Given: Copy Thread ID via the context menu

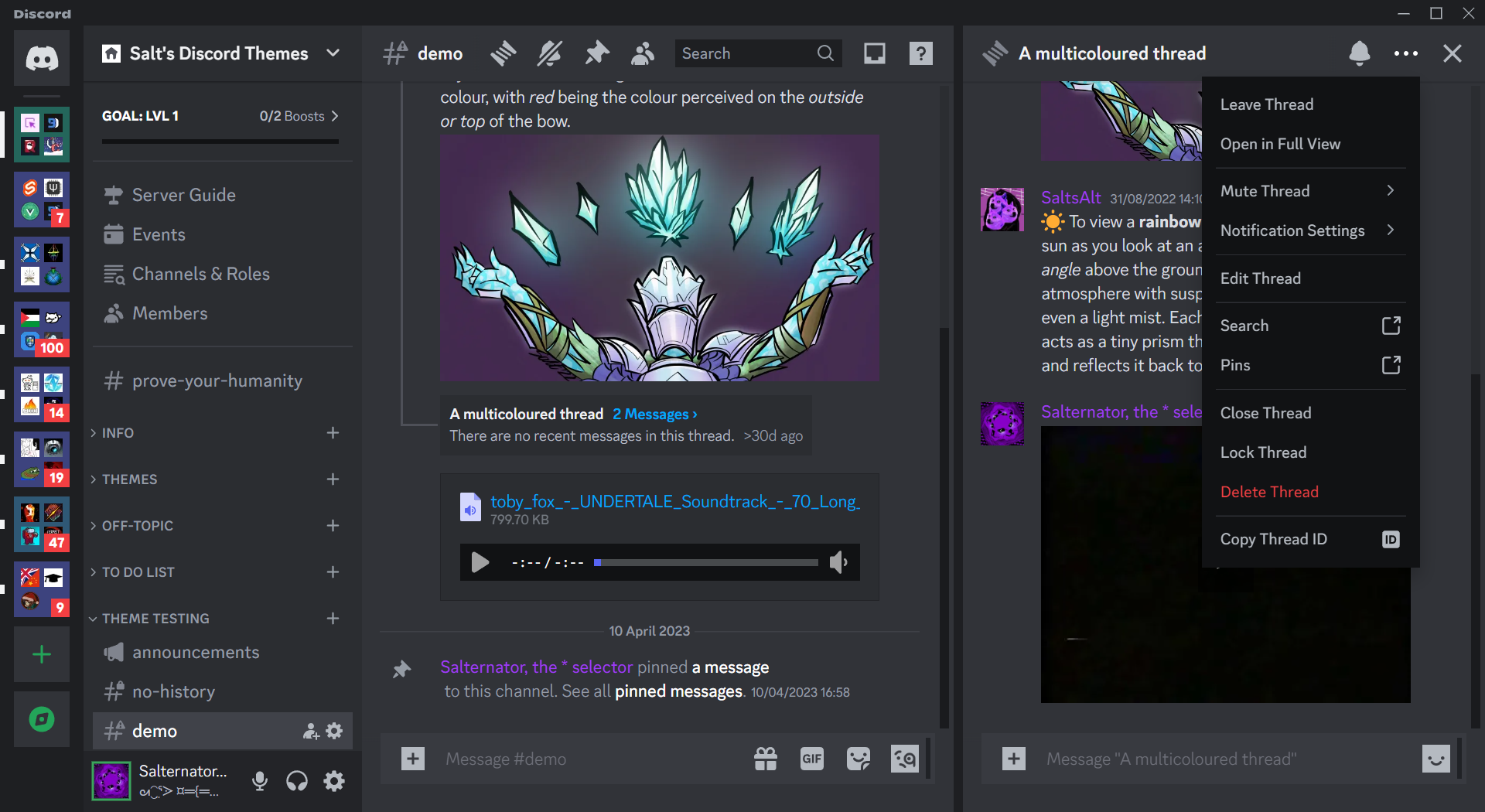Looking at the screenshot, I should [x=1273, y=539].
